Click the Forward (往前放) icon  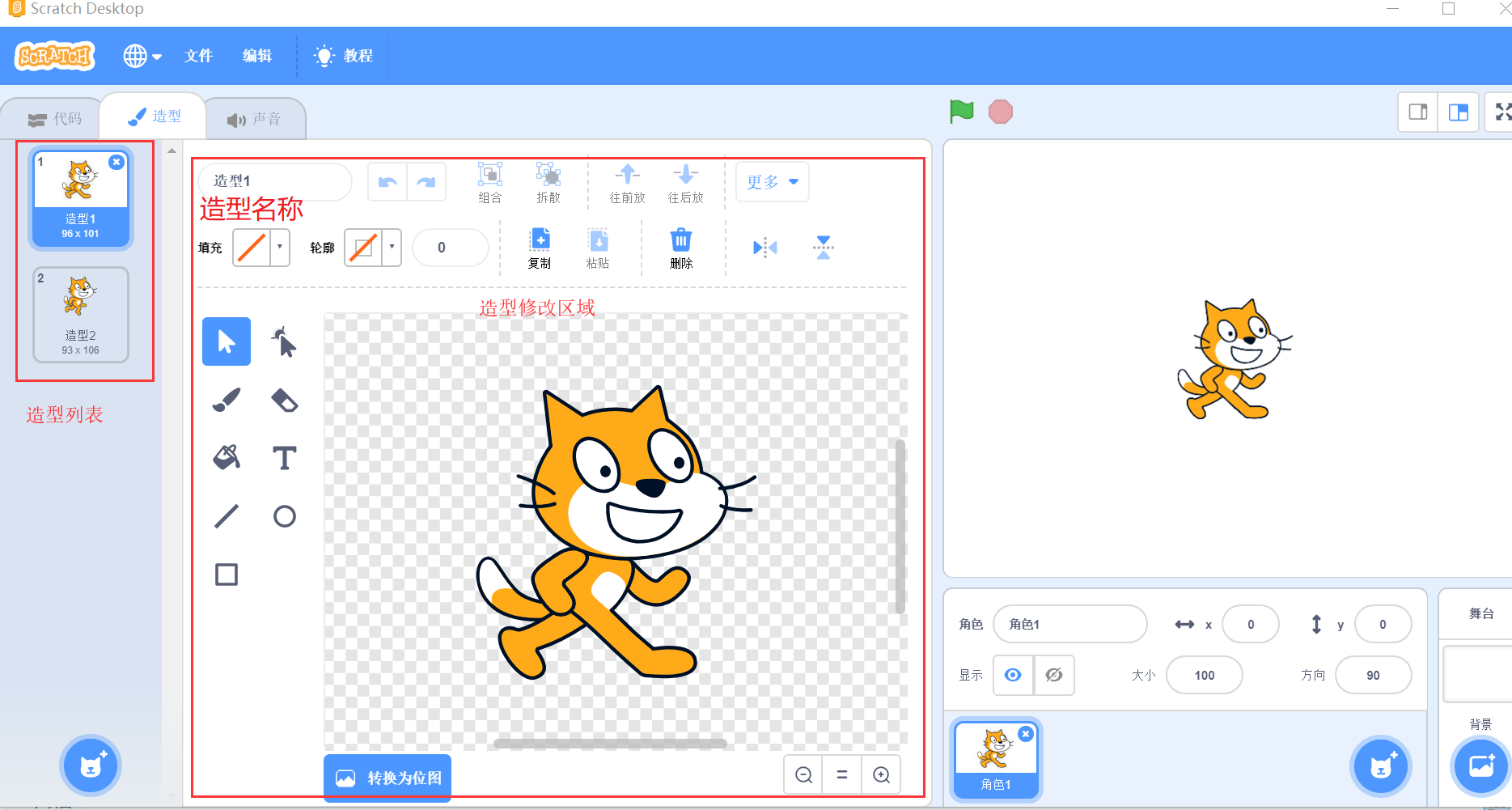point(628,183)
